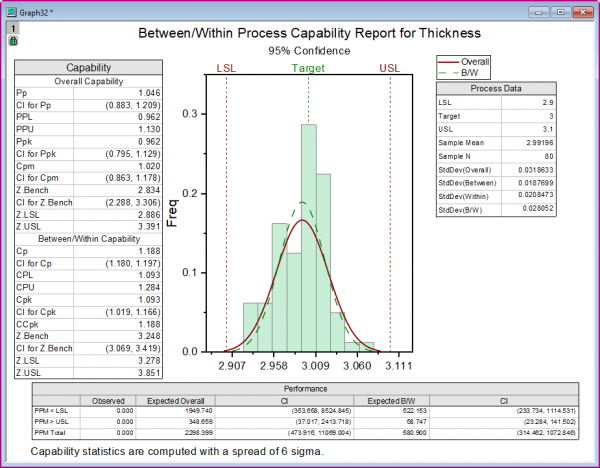Viewport: 600px width, 468px height.
Task: Select the Process Data table header
Action: (x=496, y=88)
